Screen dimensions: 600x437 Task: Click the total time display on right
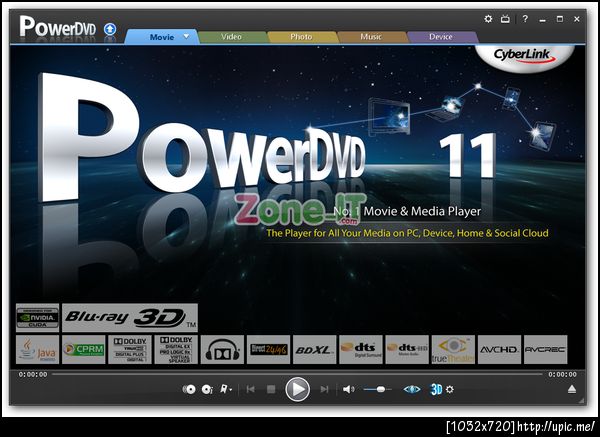click(562, 375)
